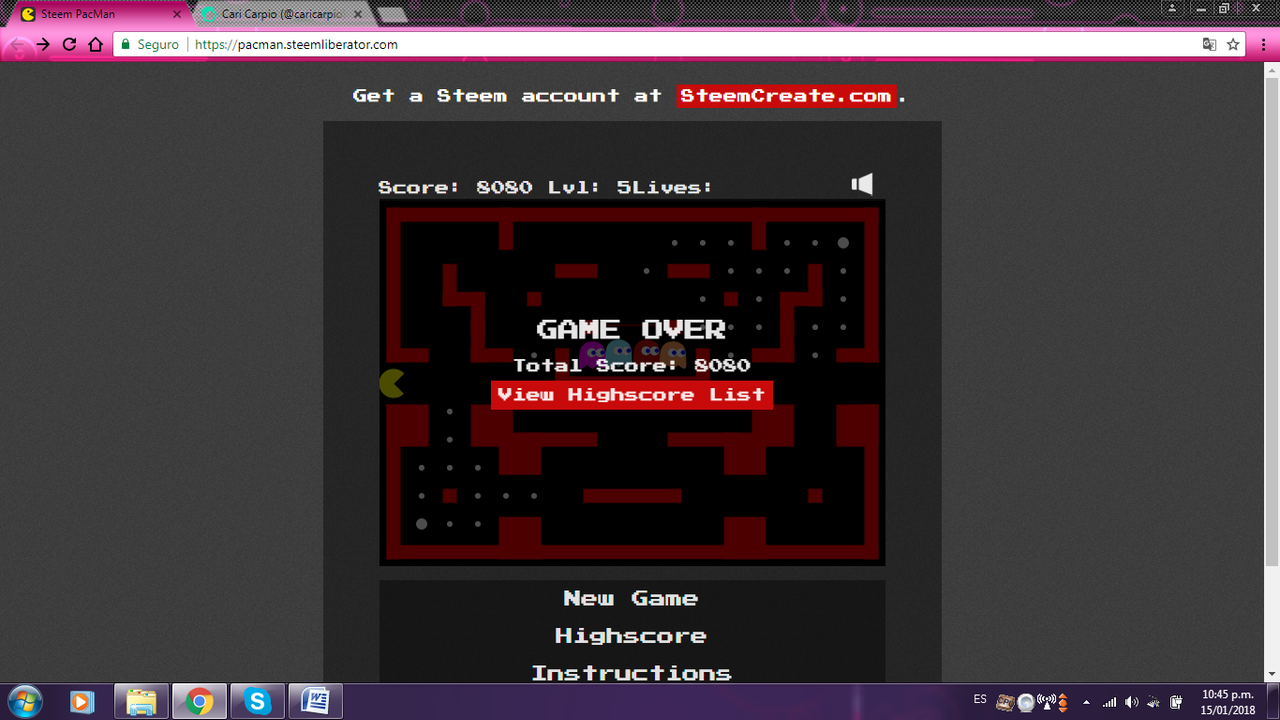Open the clock showing 10:45 p.m.
This screenshot has height=720, width=1280.
tap(1228, 702)
